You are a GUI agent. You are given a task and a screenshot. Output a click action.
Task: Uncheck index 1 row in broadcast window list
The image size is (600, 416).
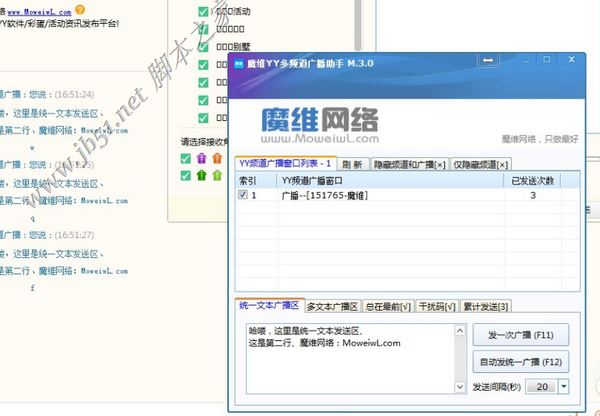click(243, 195)
